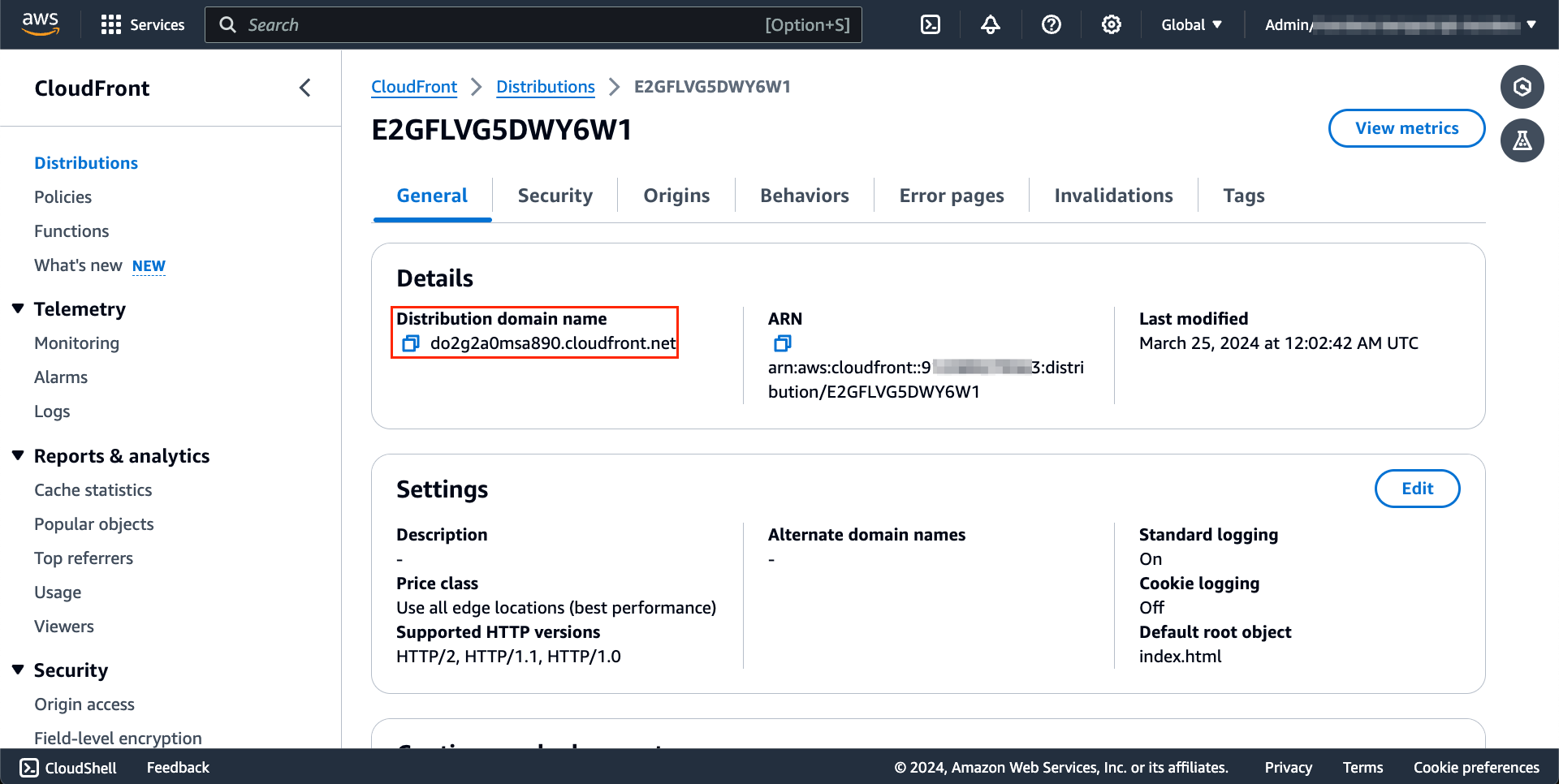Open Top referrers report

84,558
